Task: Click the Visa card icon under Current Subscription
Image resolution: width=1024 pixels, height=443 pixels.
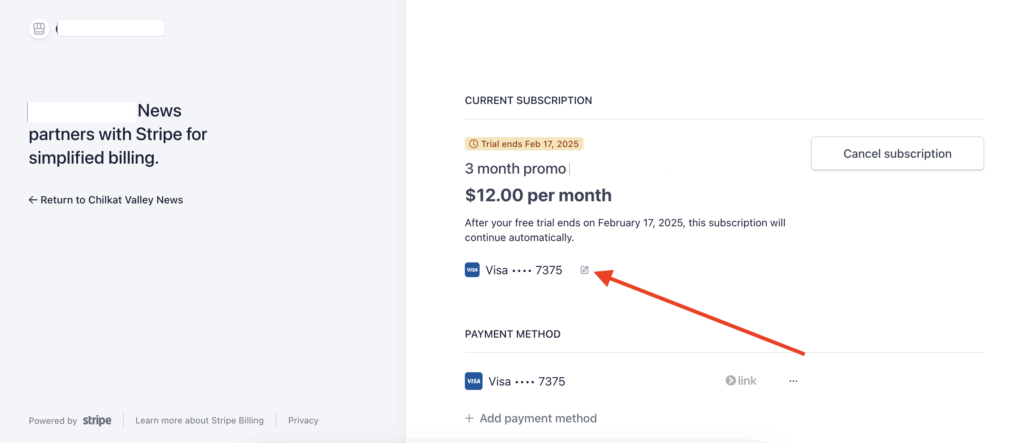Action: [473, 270]
